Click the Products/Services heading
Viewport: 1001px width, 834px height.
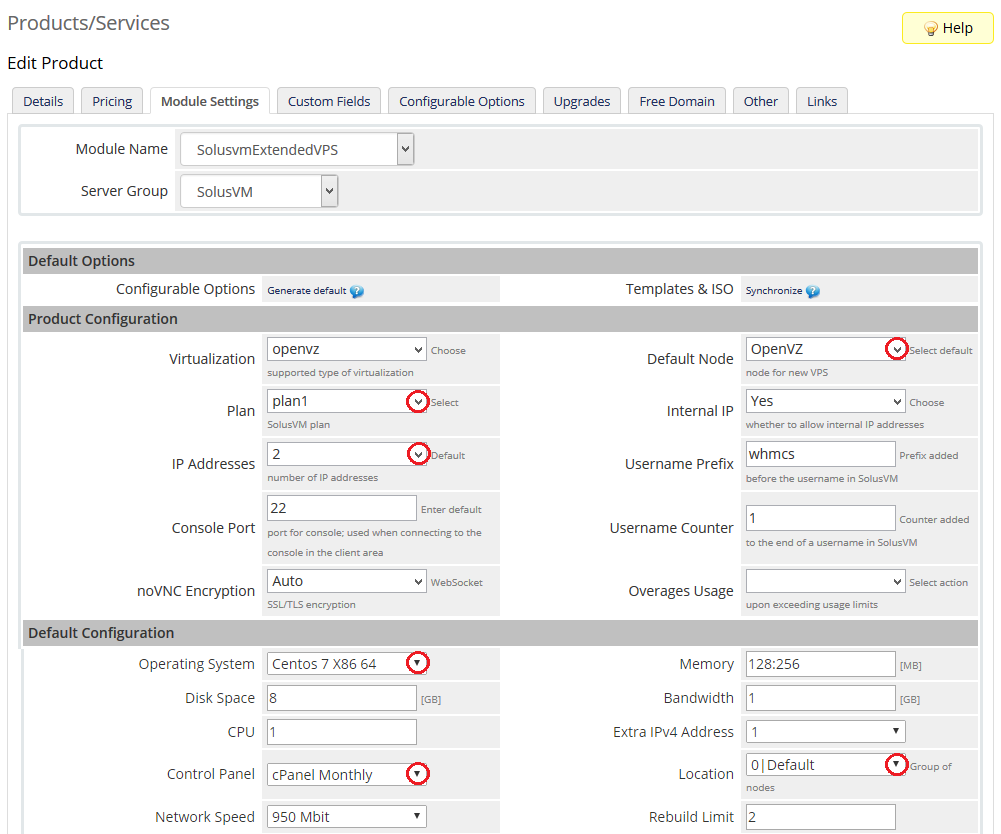(x=88, y=23)
